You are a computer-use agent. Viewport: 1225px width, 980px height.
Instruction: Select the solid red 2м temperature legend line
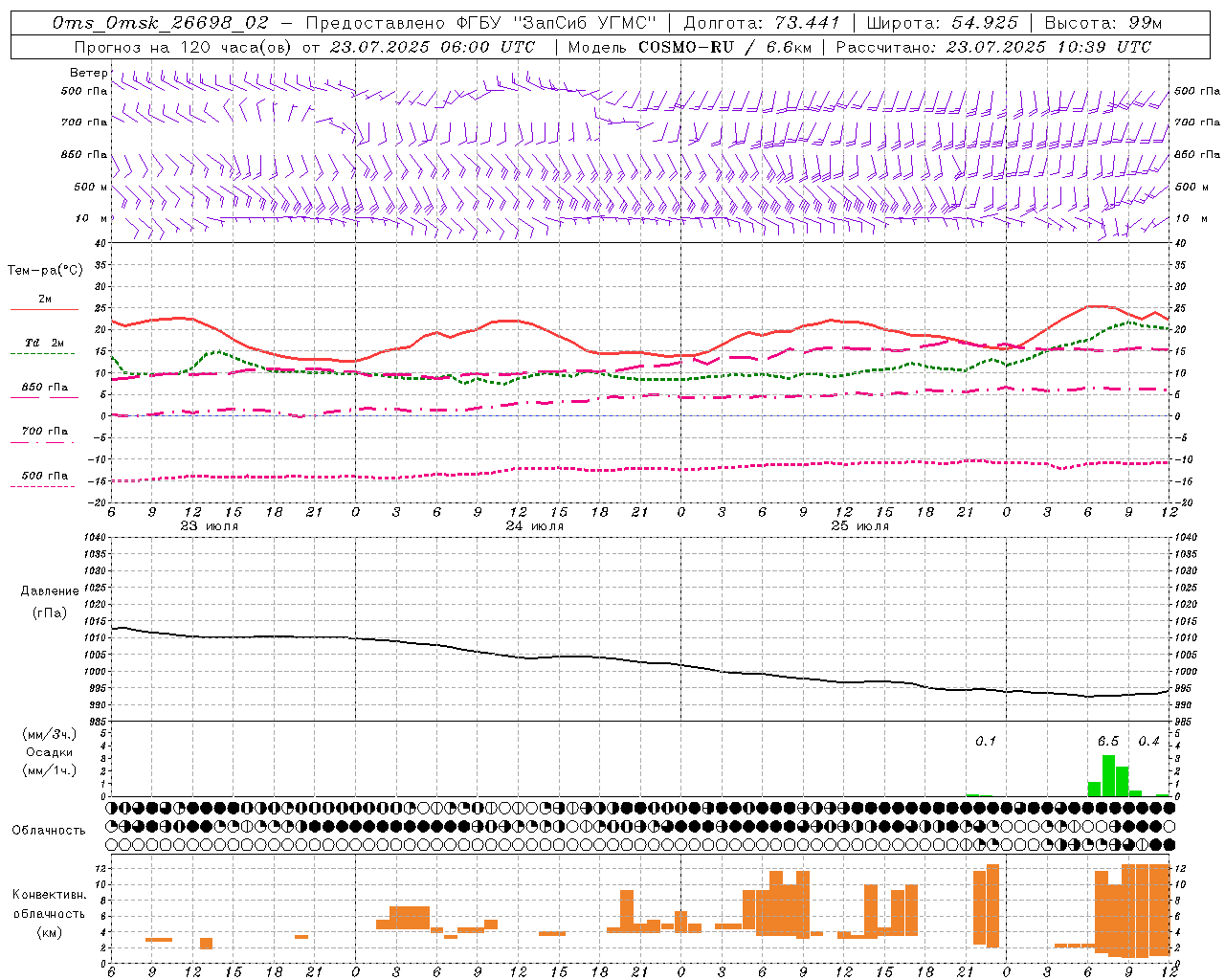[44, 309]
